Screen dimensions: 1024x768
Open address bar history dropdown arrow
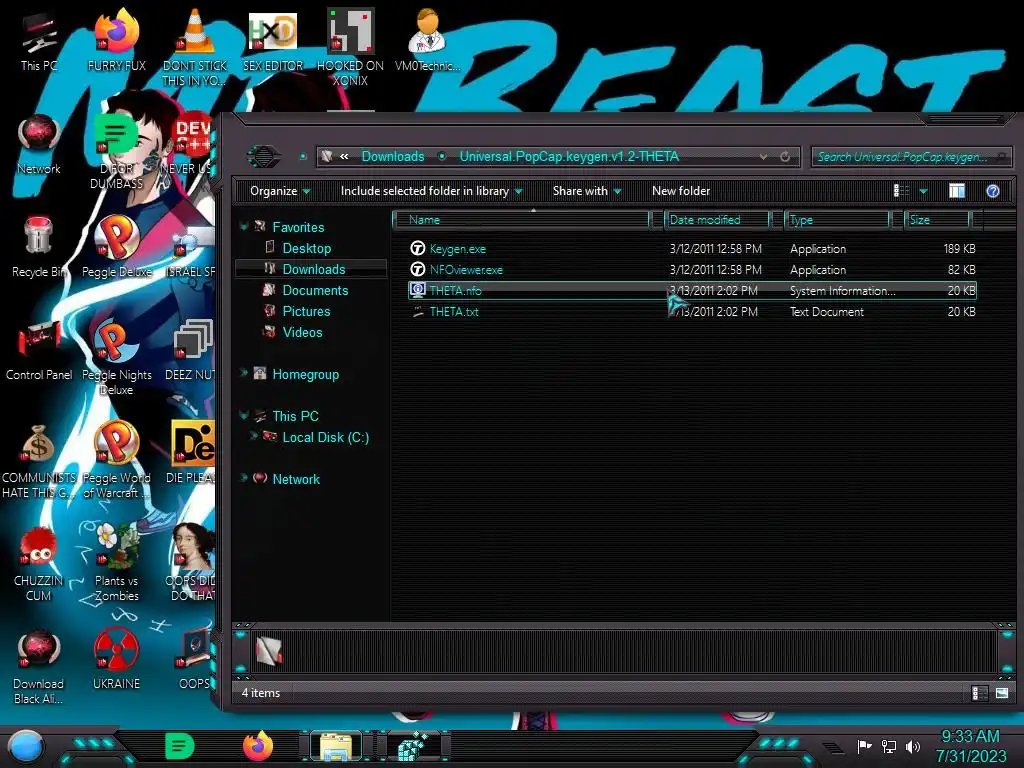tap(763, 157)
